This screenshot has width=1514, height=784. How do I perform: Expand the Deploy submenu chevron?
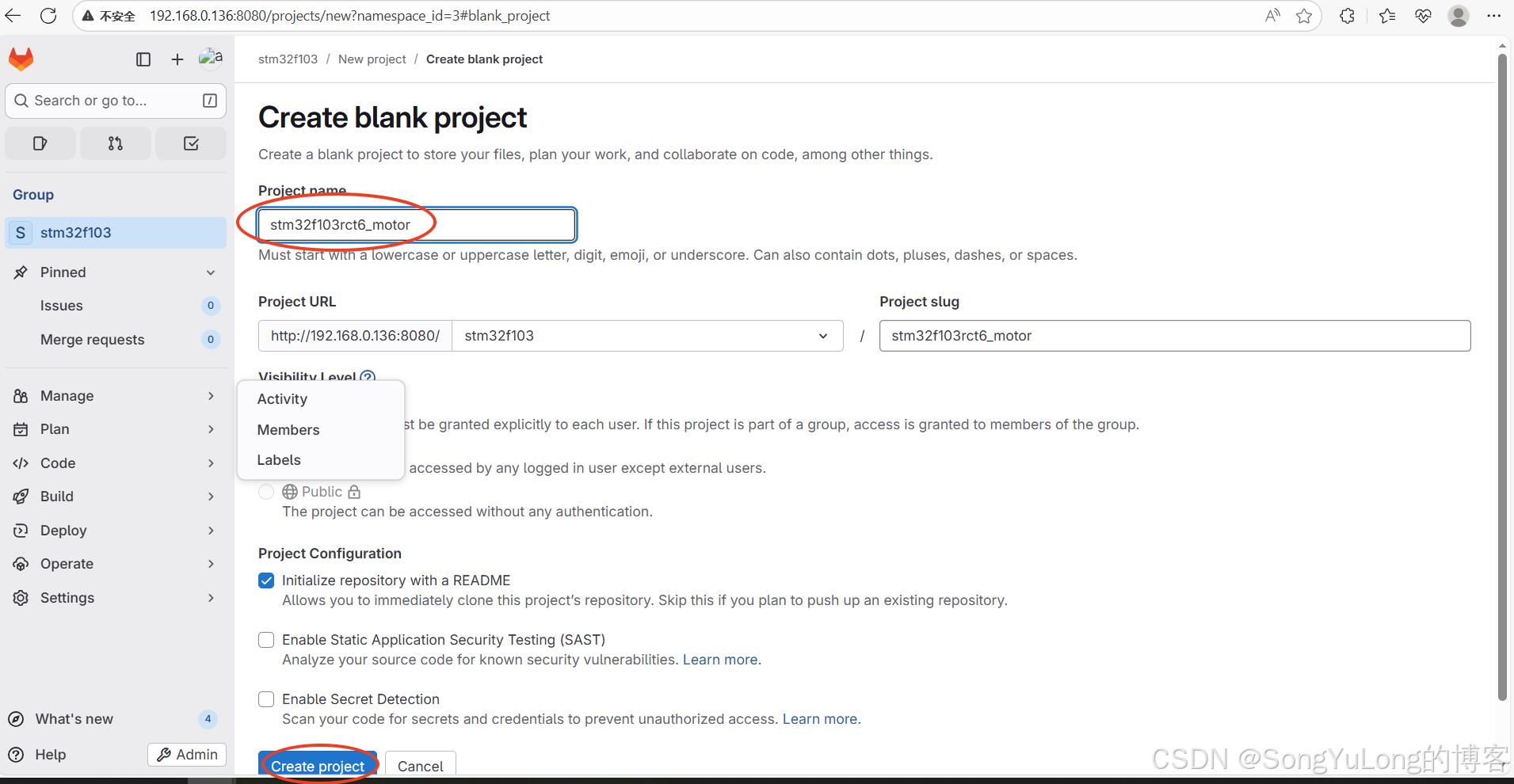[211, 531]
